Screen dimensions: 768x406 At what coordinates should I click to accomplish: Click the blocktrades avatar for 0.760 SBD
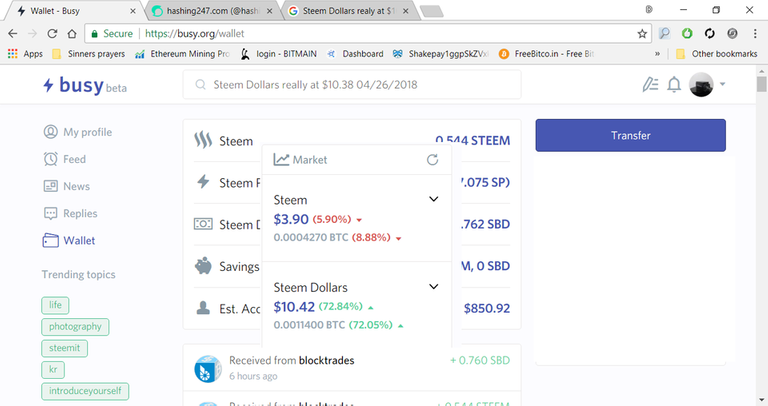(x=208, y=369)
